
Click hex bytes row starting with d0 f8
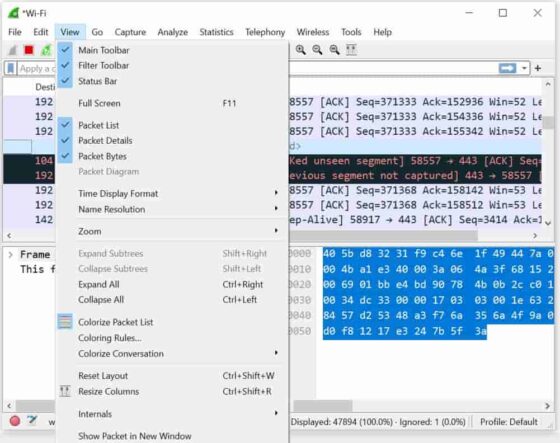[405, 331]
